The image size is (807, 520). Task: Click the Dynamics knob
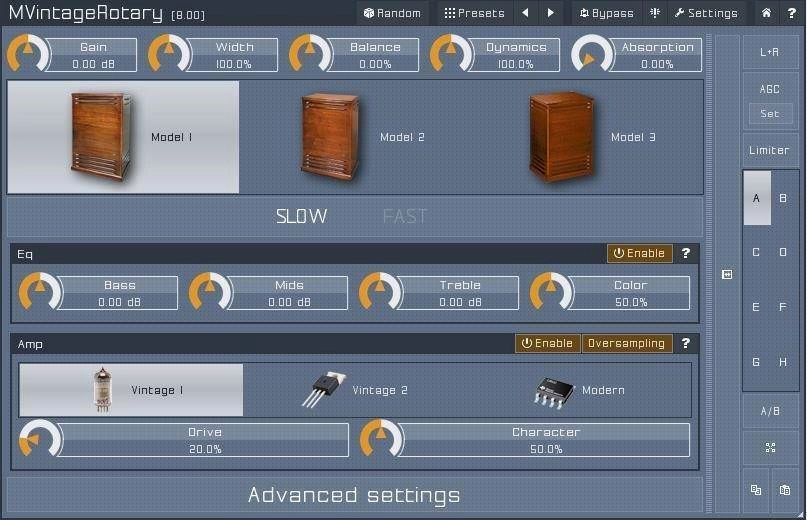[x=451, y=54]
